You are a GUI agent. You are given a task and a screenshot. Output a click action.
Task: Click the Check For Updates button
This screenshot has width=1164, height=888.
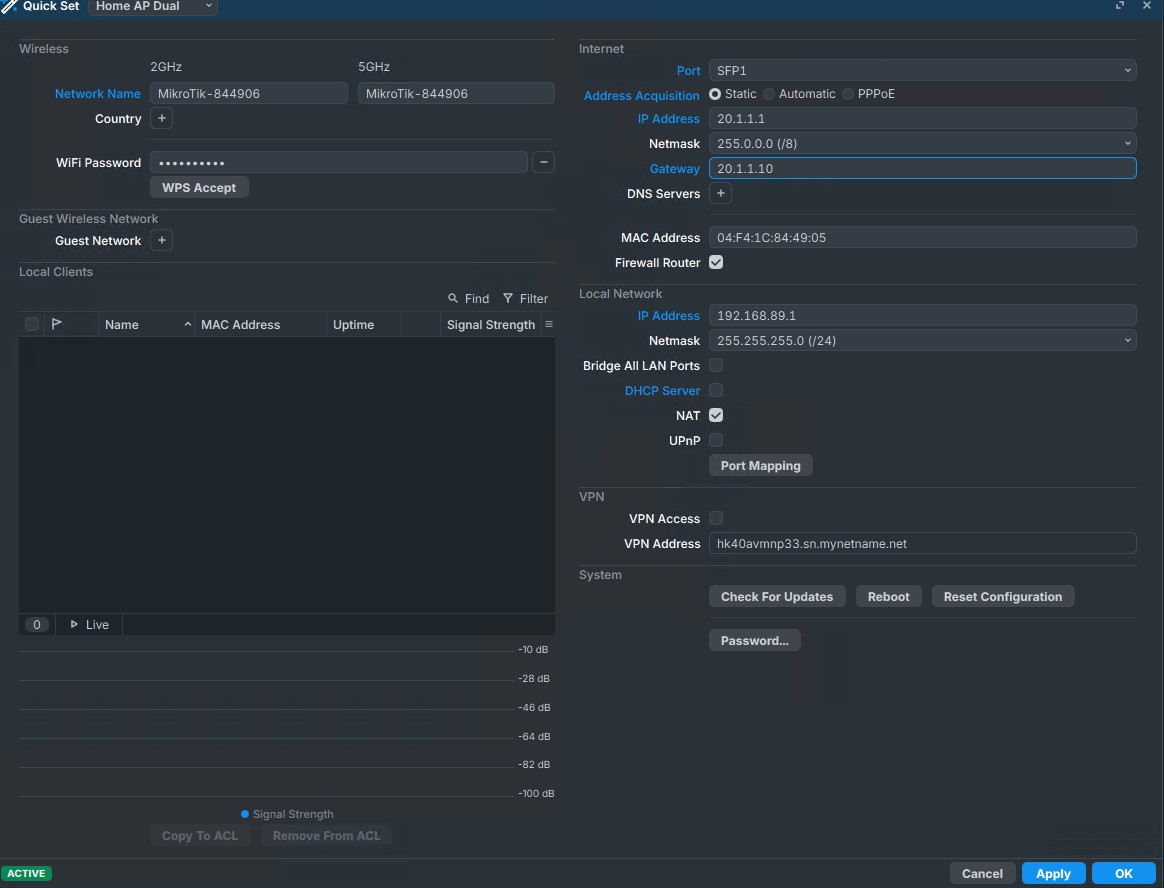click(x=777, y=597)
